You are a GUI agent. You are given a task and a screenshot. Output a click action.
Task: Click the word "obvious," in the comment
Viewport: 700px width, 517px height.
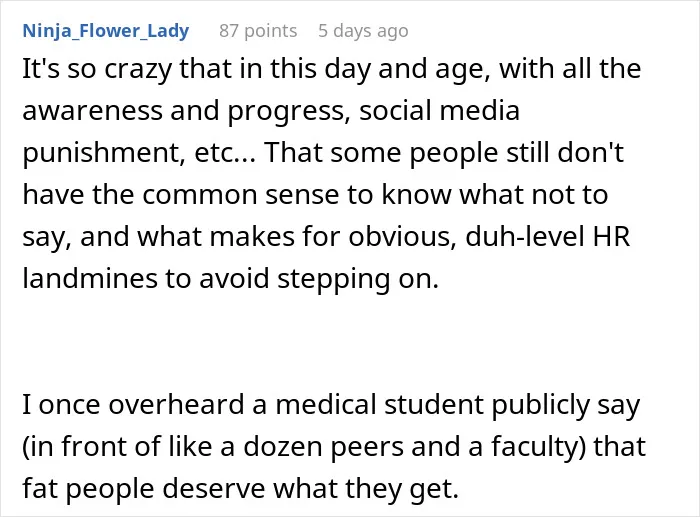tap(403, 237)
